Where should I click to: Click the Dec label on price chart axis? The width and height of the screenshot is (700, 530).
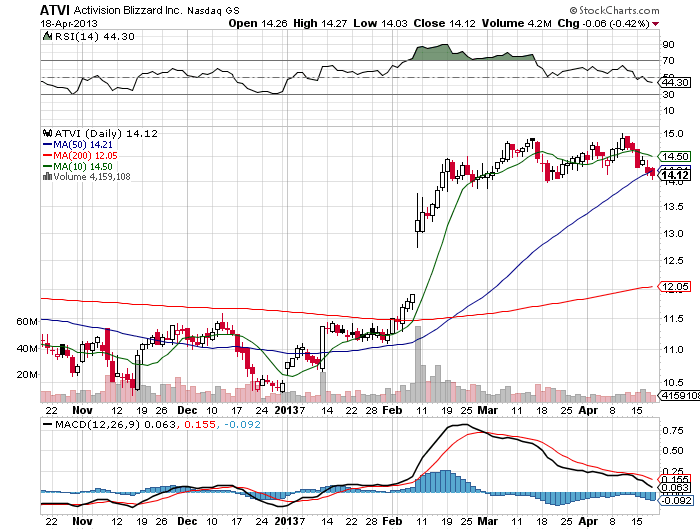click(187, 410)
